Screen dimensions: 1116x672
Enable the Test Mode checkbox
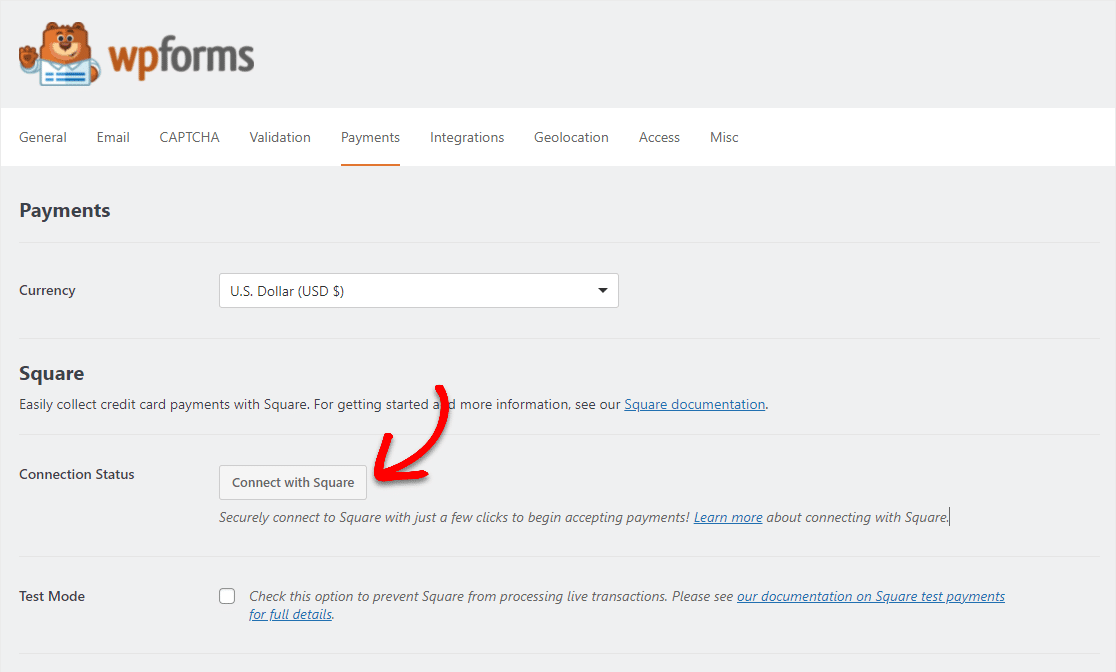(227, 596)
